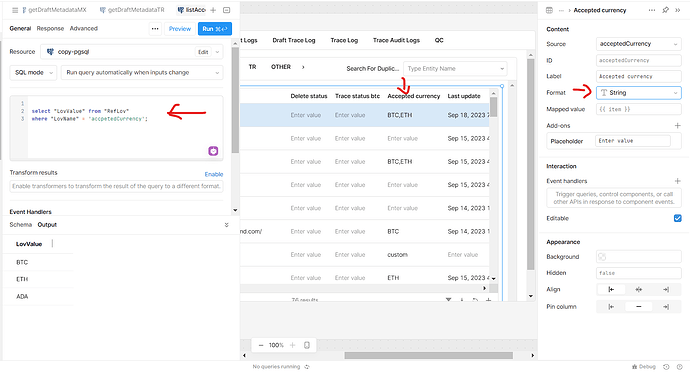Viewport: 690px width, 372px height.
Task: Click the query running status refresh icon
Action: click(307, 367)
